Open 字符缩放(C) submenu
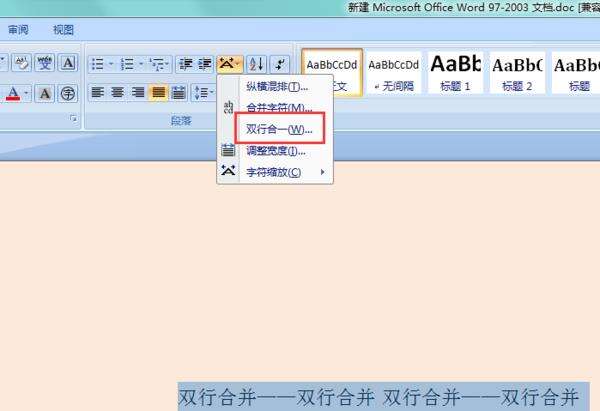The width and height of the screenshot is (600, 411). point(275,172)
